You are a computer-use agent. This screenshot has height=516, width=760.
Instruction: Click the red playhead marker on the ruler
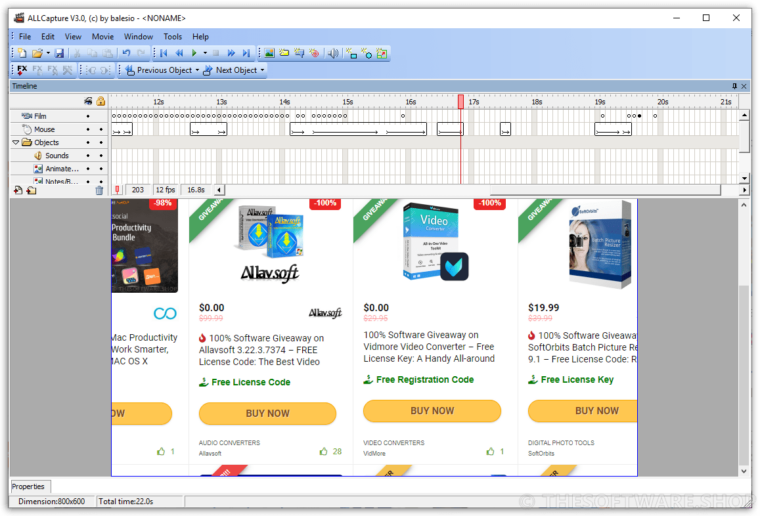[x=460, y=101]
